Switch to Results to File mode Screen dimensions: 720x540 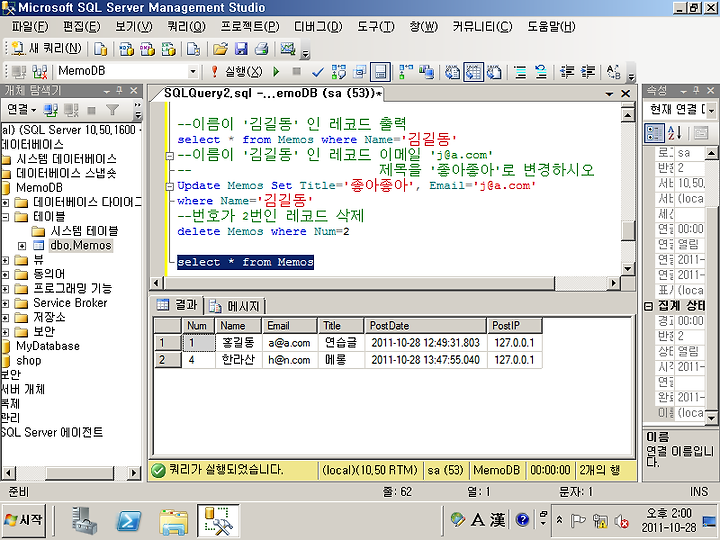pos(494,72)
